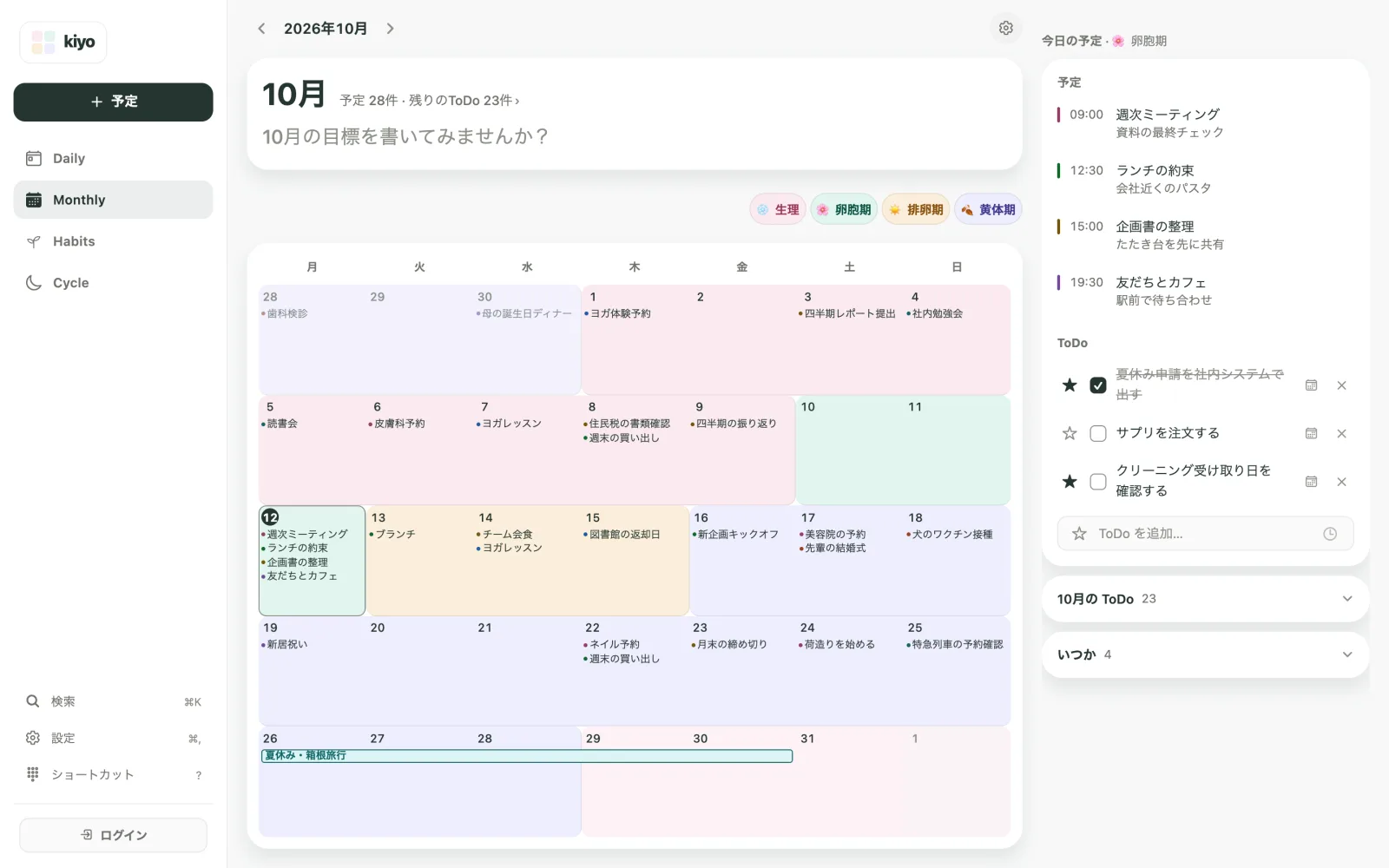Delete the サプリを注文する todo
This screenshot has height=868, width=1389.
click(x=1341, y=433)
